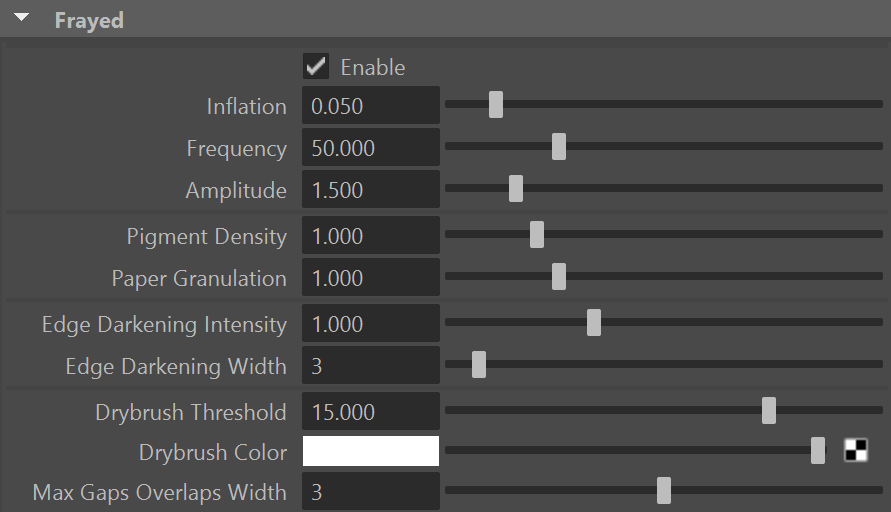Image resolution: width=891 pixels, height=512 pixels.
Task: Click the Inflation slider handle
Action: [x=496, y=105]
